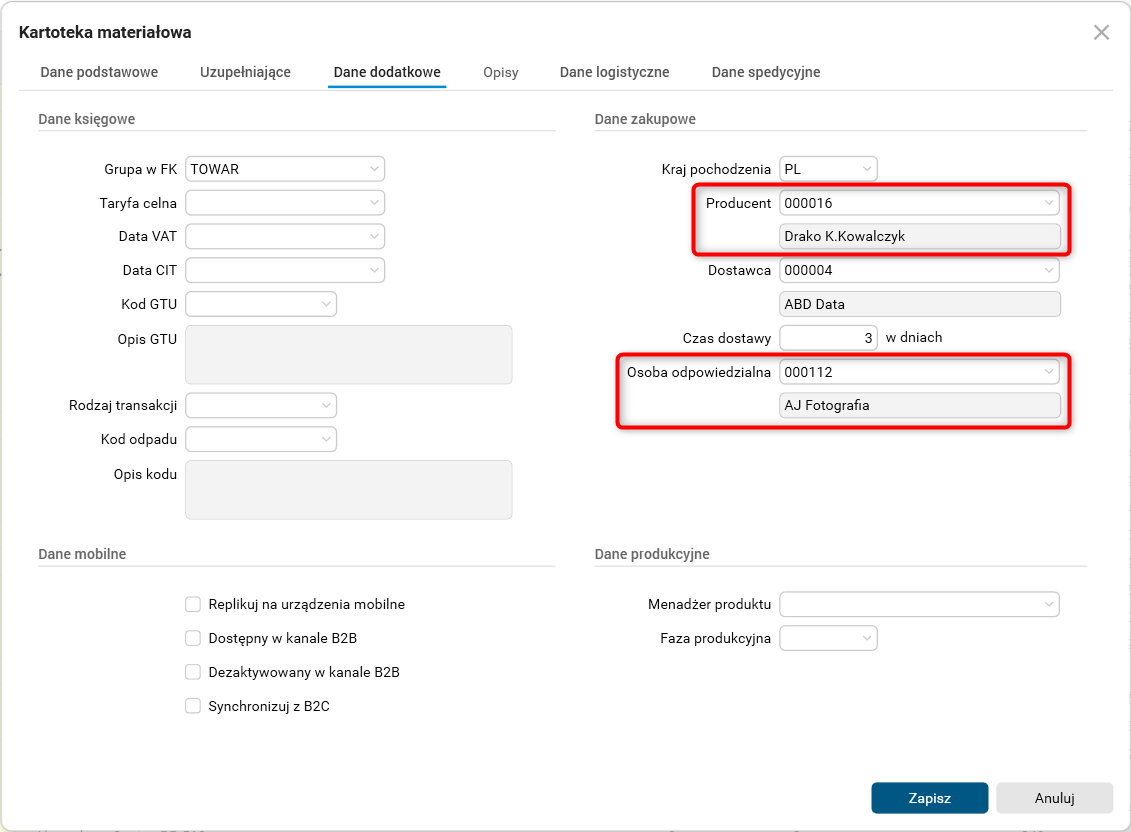Switch to the Dane podstawowe tab
The width and height of the screenshot is (1131, 832).
coord(99,72)
